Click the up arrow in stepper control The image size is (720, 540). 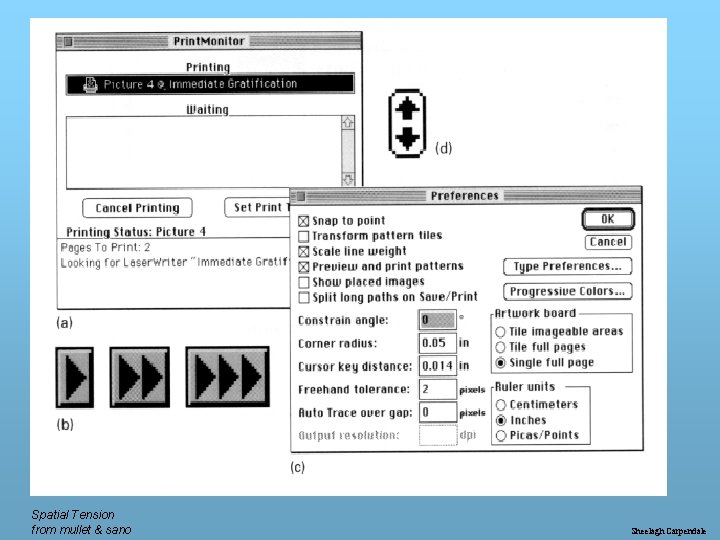(x=407, y=109)
